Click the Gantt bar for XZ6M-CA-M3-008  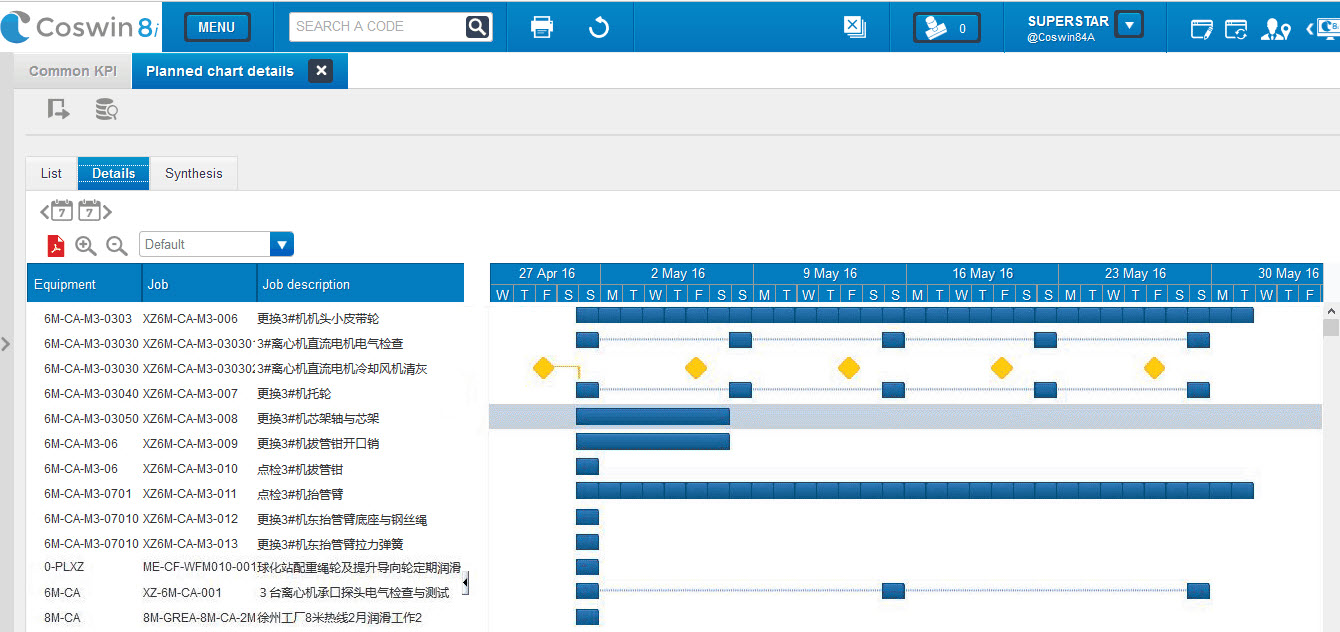[653, 416]
